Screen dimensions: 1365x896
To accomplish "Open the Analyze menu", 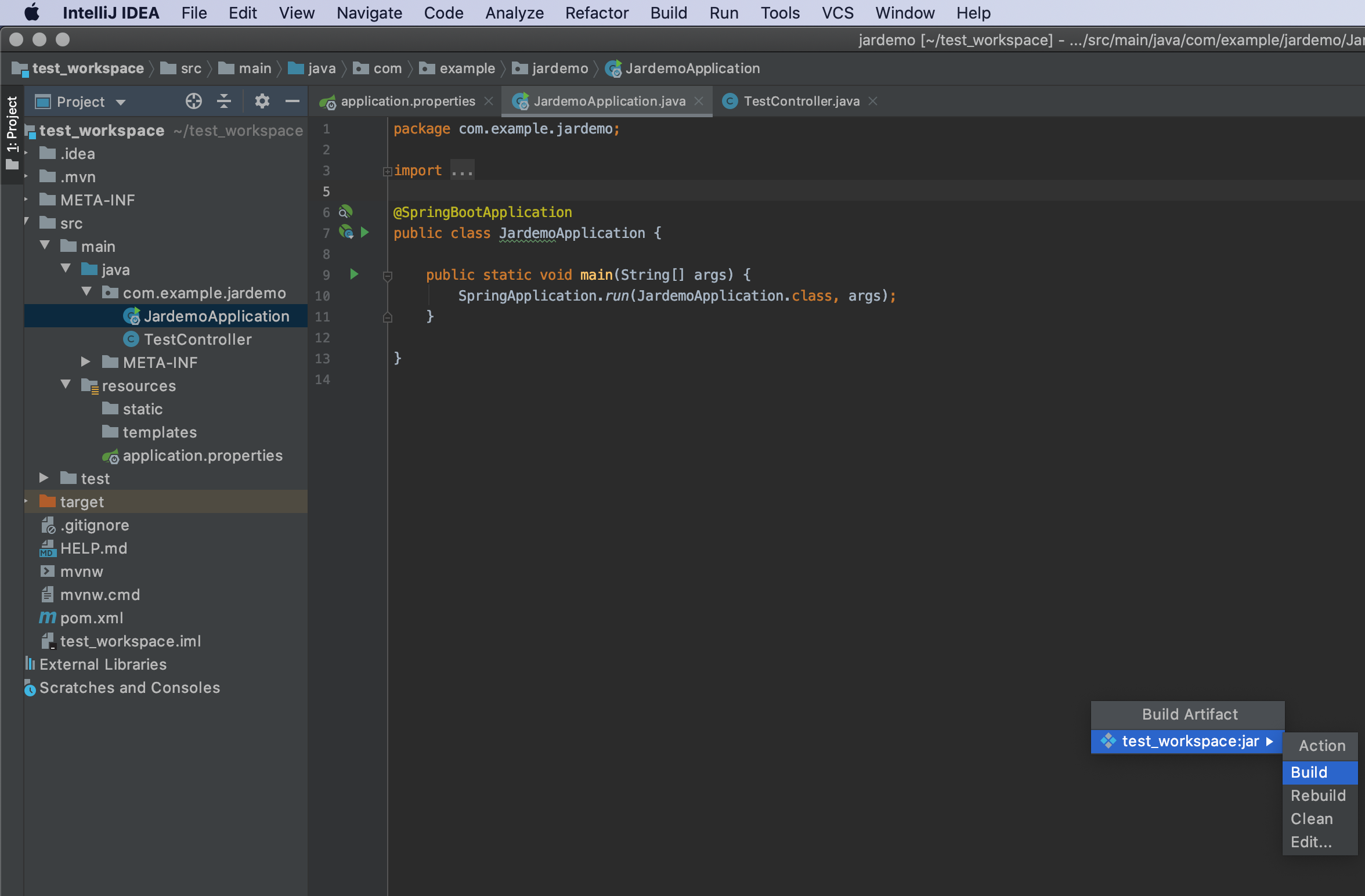I will tap(514, 13).
